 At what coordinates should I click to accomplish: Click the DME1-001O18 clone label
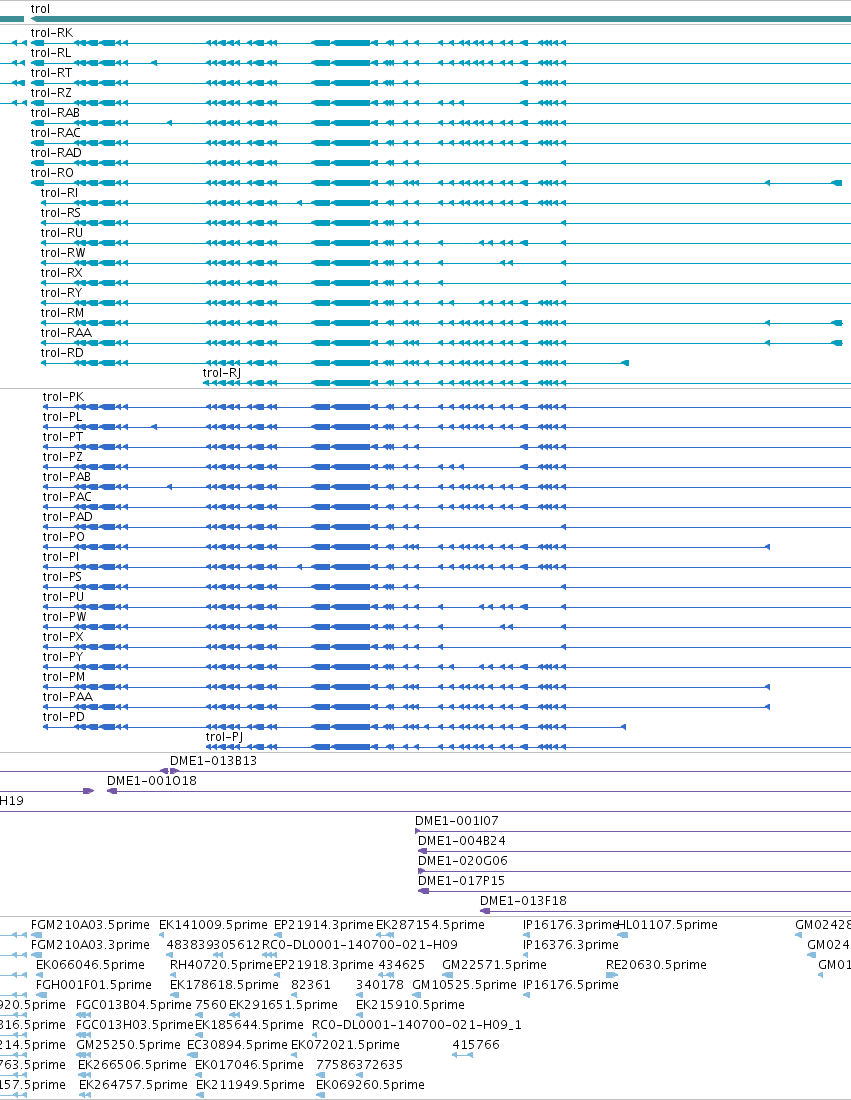pos(152,781)
